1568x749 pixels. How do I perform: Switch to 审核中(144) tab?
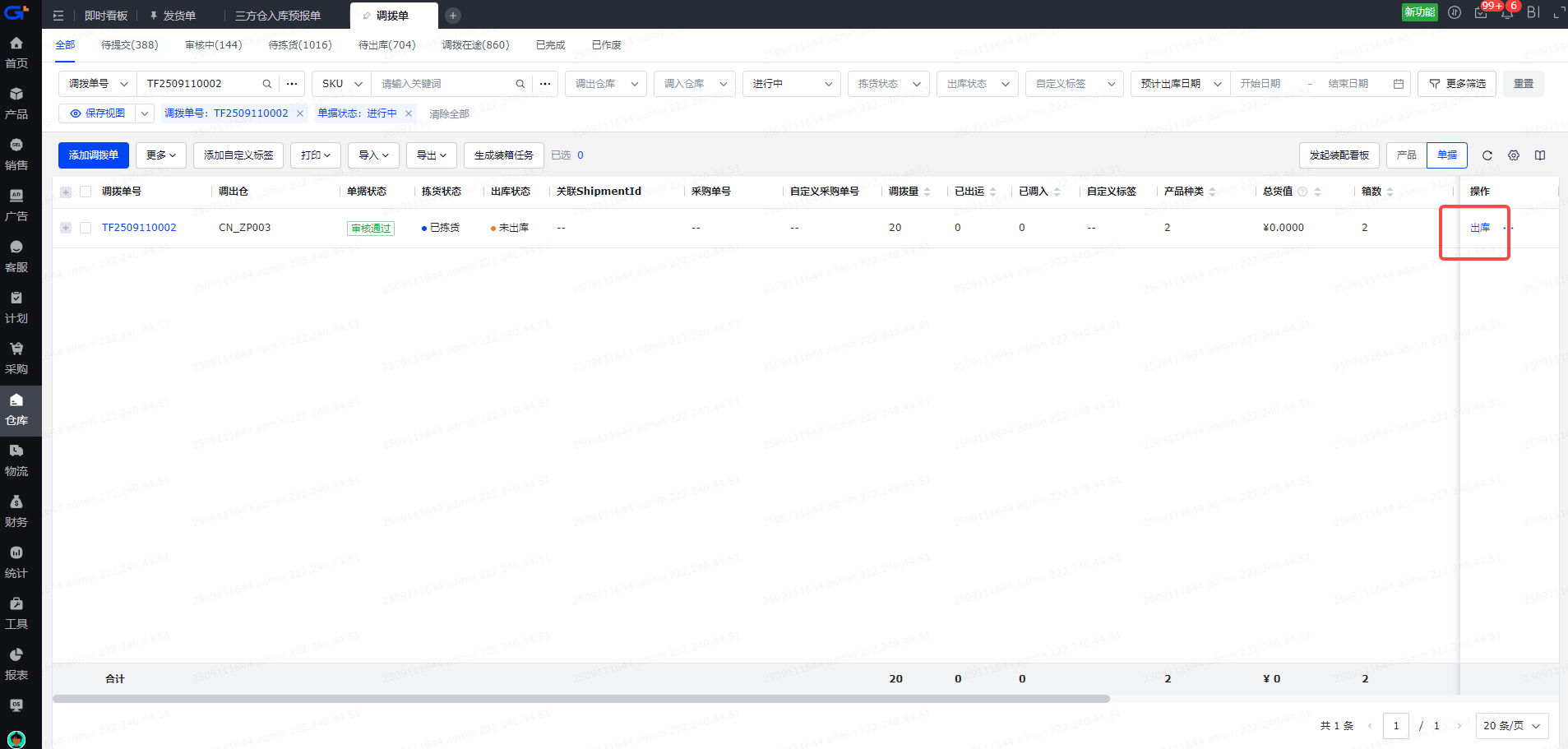click(214, 45)
